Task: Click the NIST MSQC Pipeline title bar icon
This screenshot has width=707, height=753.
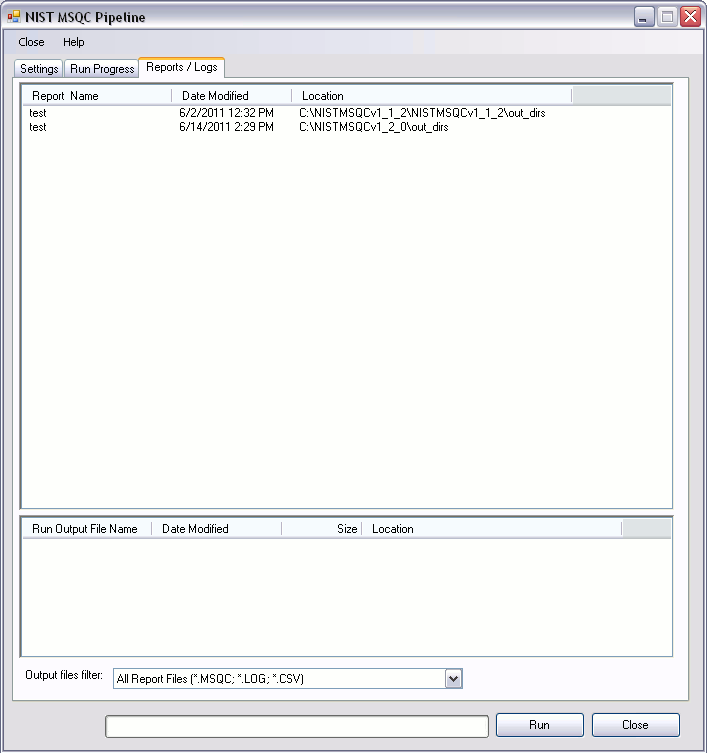Action: pyautogui.click(x=14, y=17)
